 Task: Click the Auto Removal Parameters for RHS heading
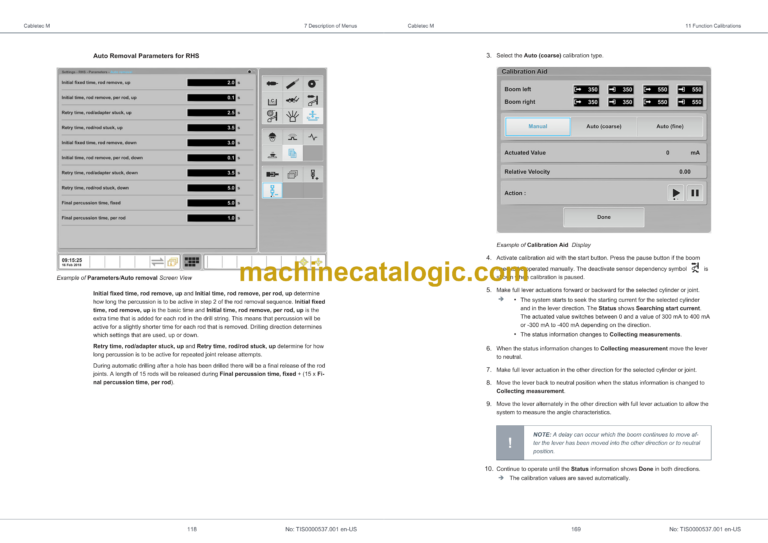146,56
